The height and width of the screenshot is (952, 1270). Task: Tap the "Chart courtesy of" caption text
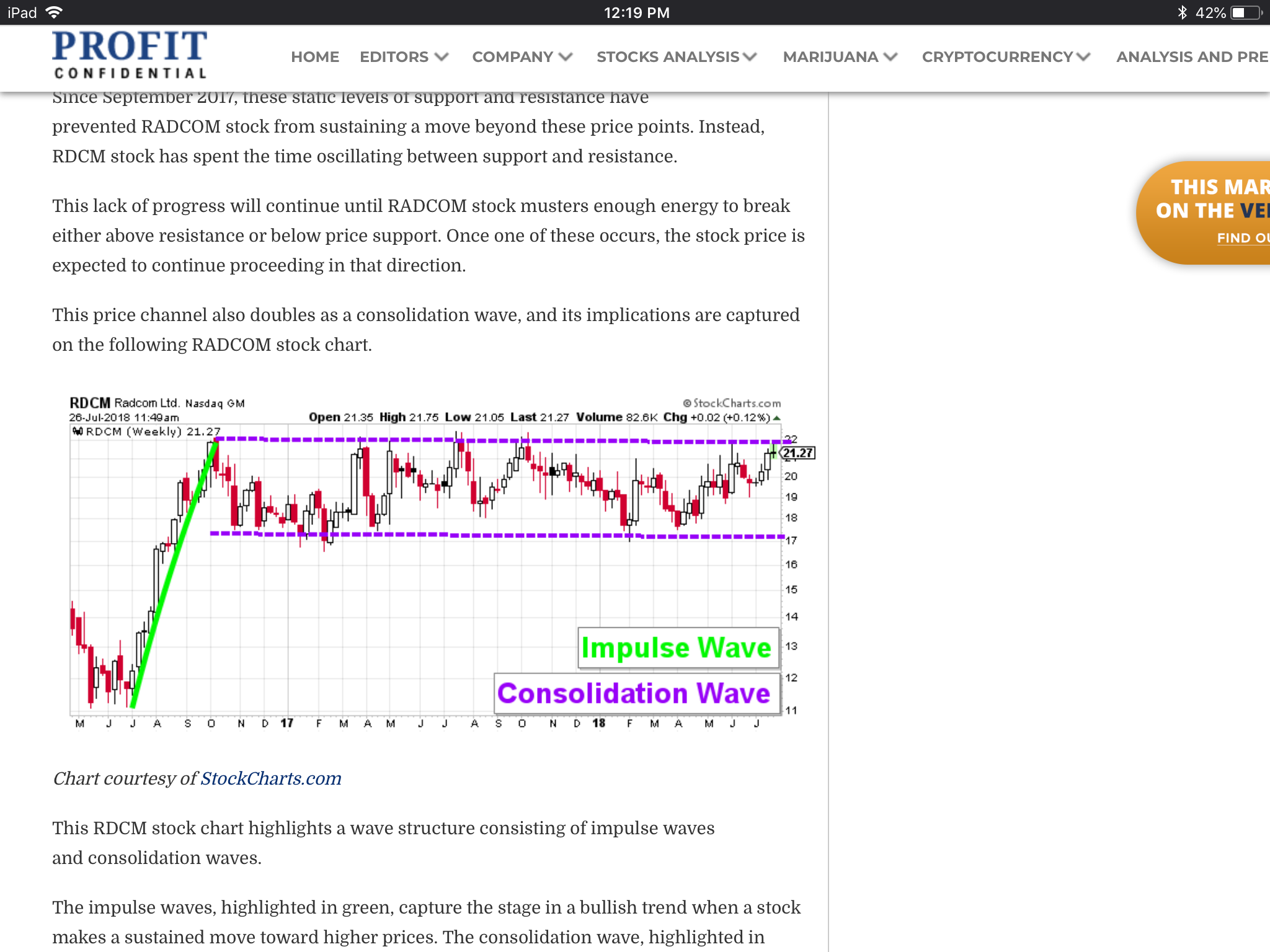click(125, 778)
